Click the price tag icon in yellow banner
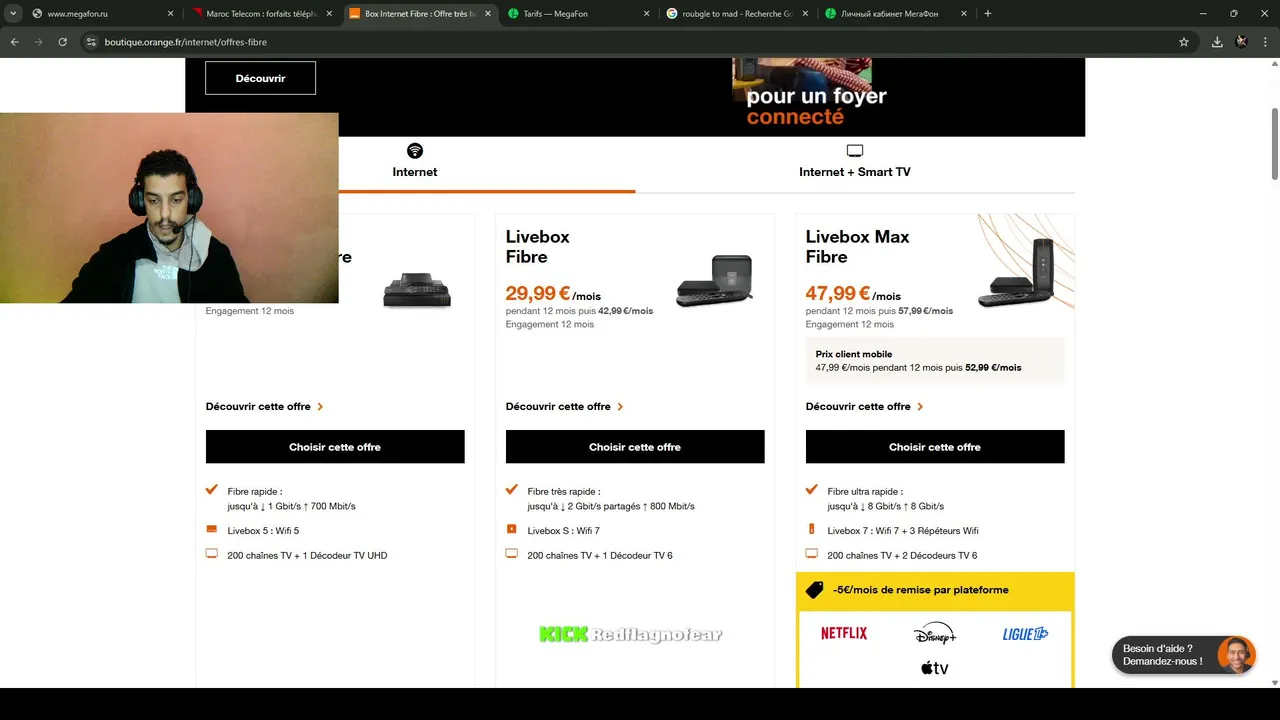The height and width of the screenshot is (720, 1280). (x=814, y=590)
